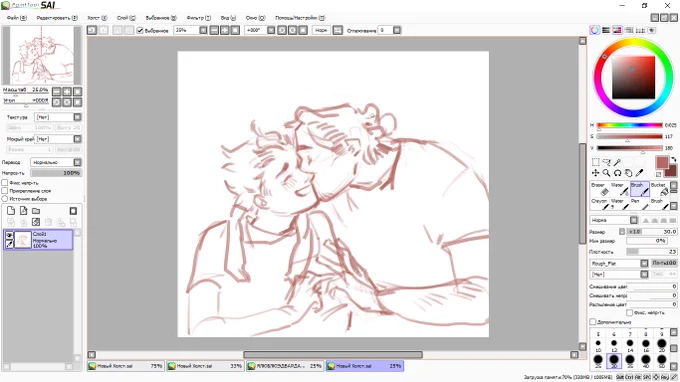Toggle Дополнительно brush settings checkbox
Viewport: 680px width, 382px height.
(593, 322)
